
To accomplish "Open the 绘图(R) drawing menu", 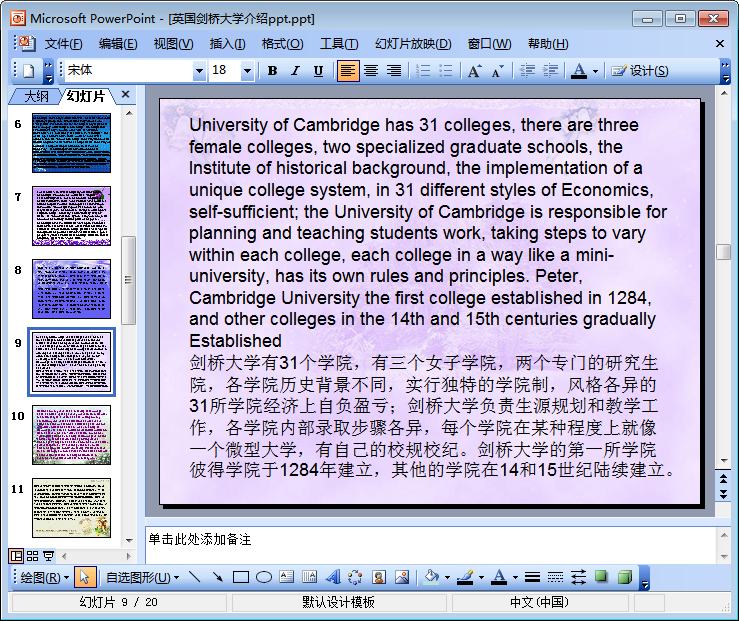I will click(x=44, y=577).
